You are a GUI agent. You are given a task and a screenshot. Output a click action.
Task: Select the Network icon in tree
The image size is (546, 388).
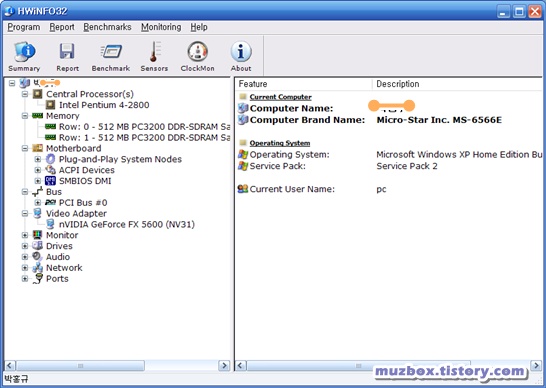click(37, 267)
